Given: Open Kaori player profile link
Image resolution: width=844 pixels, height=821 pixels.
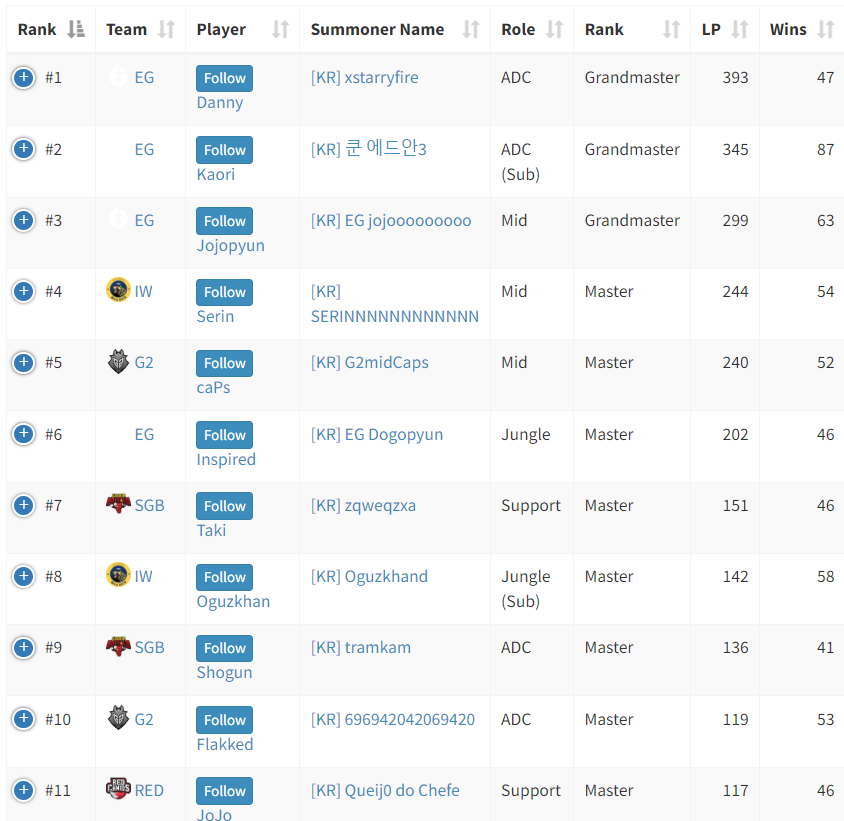Looking at the screenshot, I should point(215,174).
